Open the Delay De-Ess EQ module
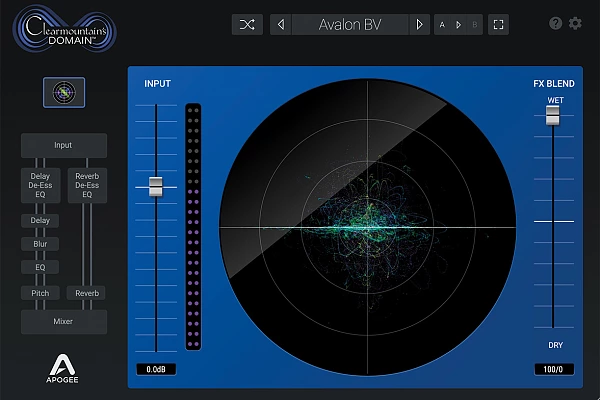The image size is (600, 400). point(40,186)
